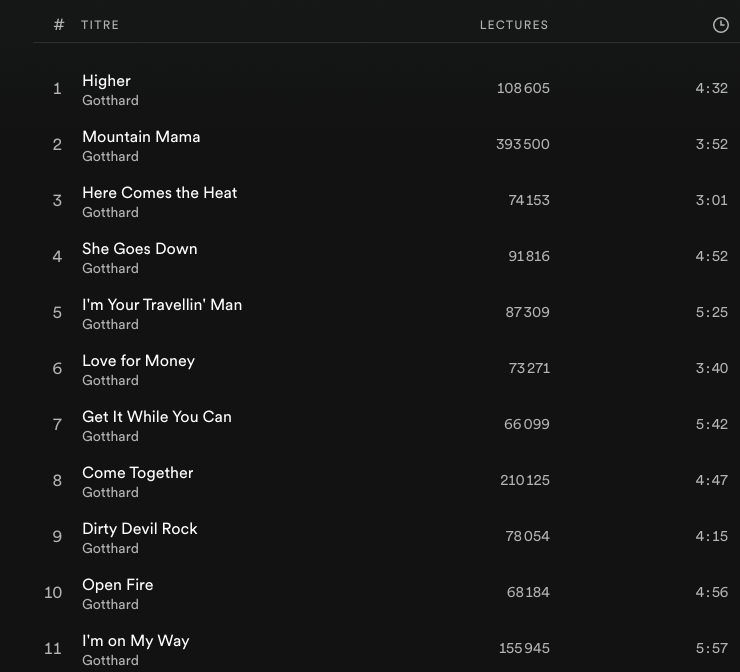Viewport: 740px width, 672px height.
Task: Click the Love for Money track title
Action: tap(139, 361)
